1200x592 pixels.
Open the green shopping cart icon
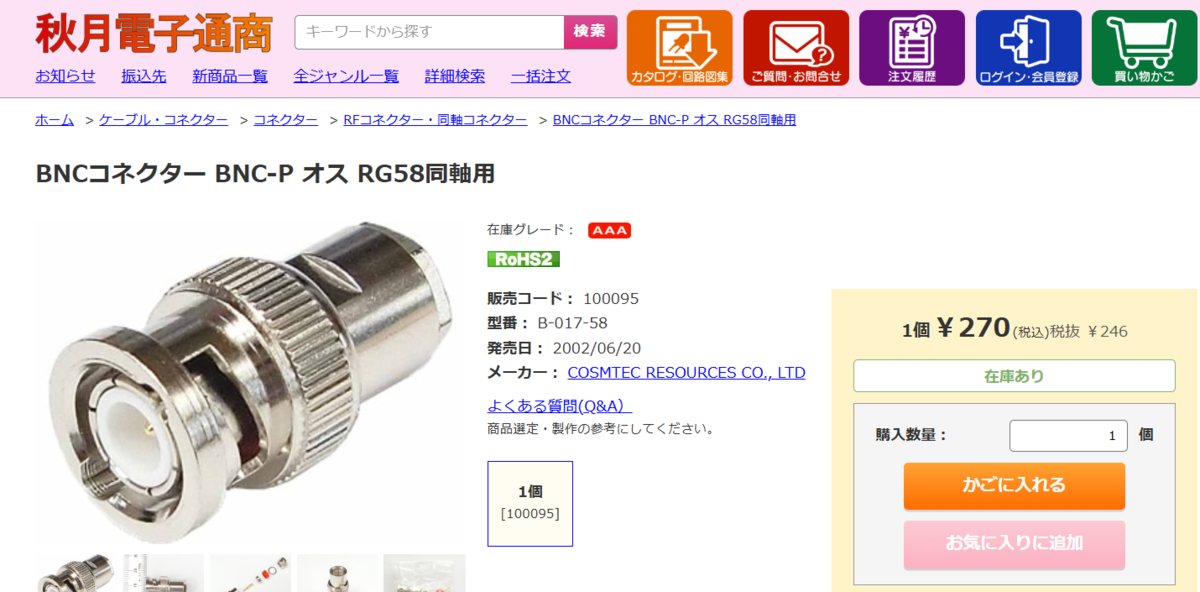[1144, 48]
